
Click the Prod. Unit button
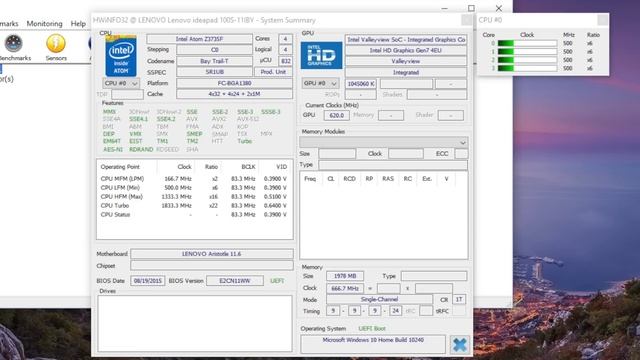(x=273, y=72)
